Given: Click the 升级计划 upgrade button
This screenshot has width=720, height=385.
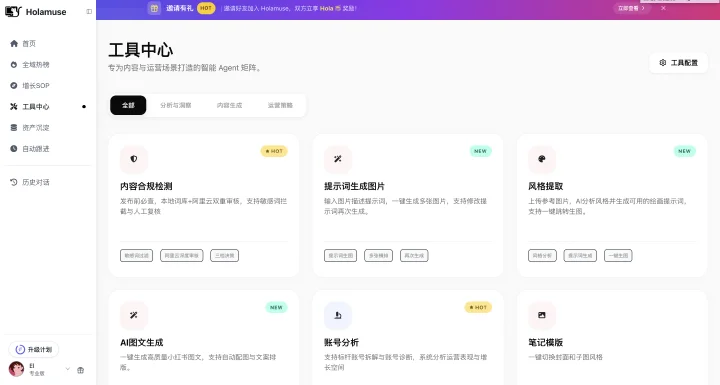Looking at the screenshot, I should tap(34, 350).
